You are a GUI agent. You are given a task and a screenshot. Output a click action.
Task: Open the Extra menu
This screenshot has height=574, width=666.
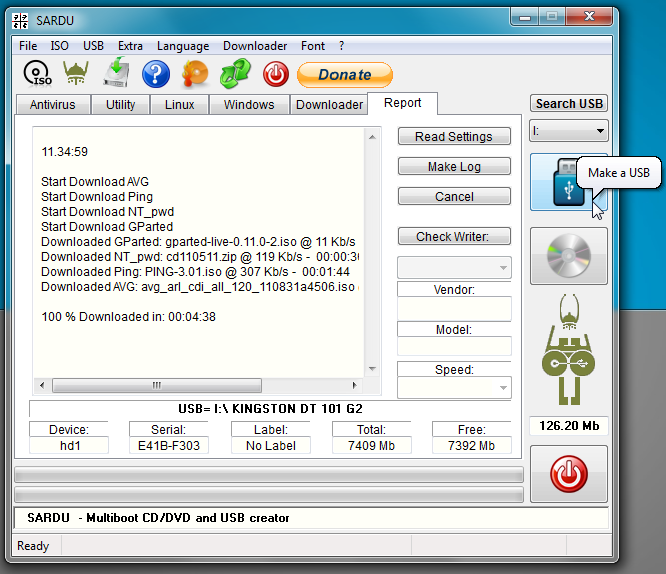click(x=130, y=46)
